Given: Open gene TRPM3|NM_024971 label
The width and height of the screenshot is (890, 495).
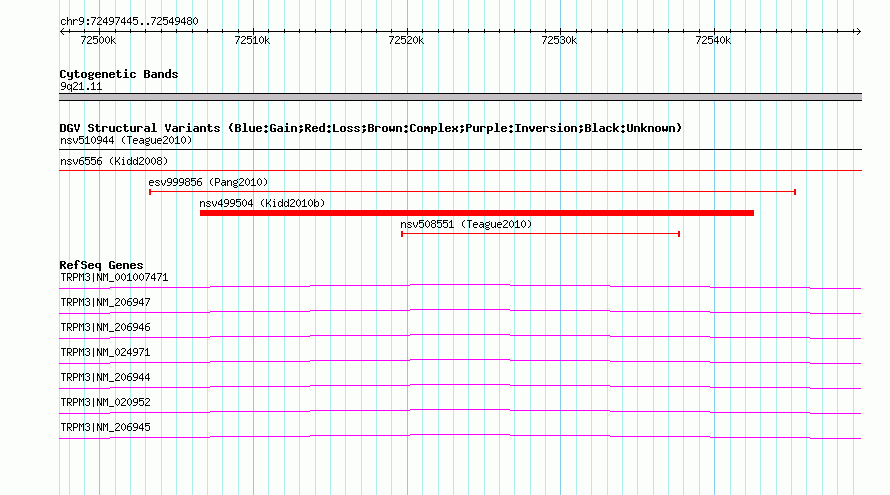Looking at the screenshot, I should point(106,352).
